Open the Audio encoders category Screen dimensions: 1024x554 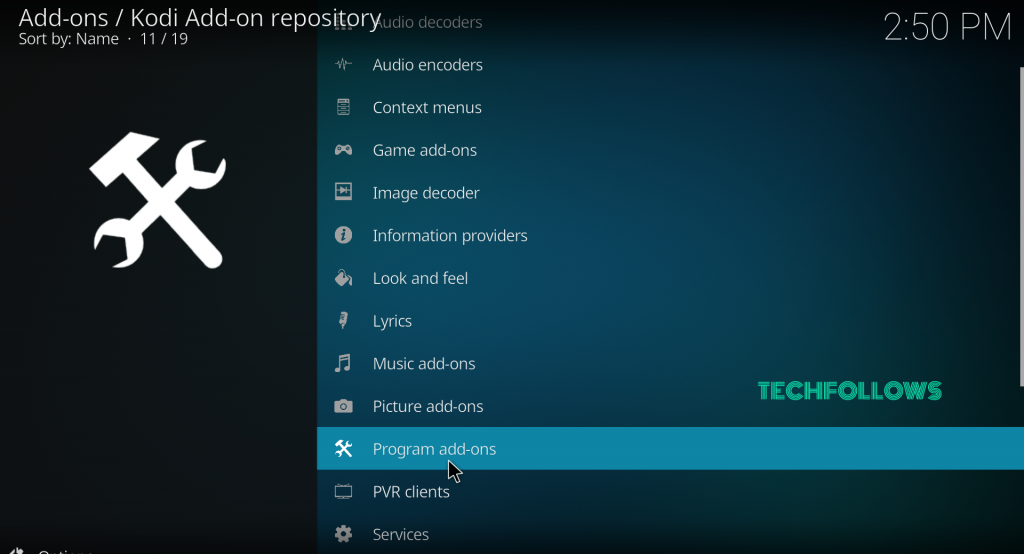[670, 64]
